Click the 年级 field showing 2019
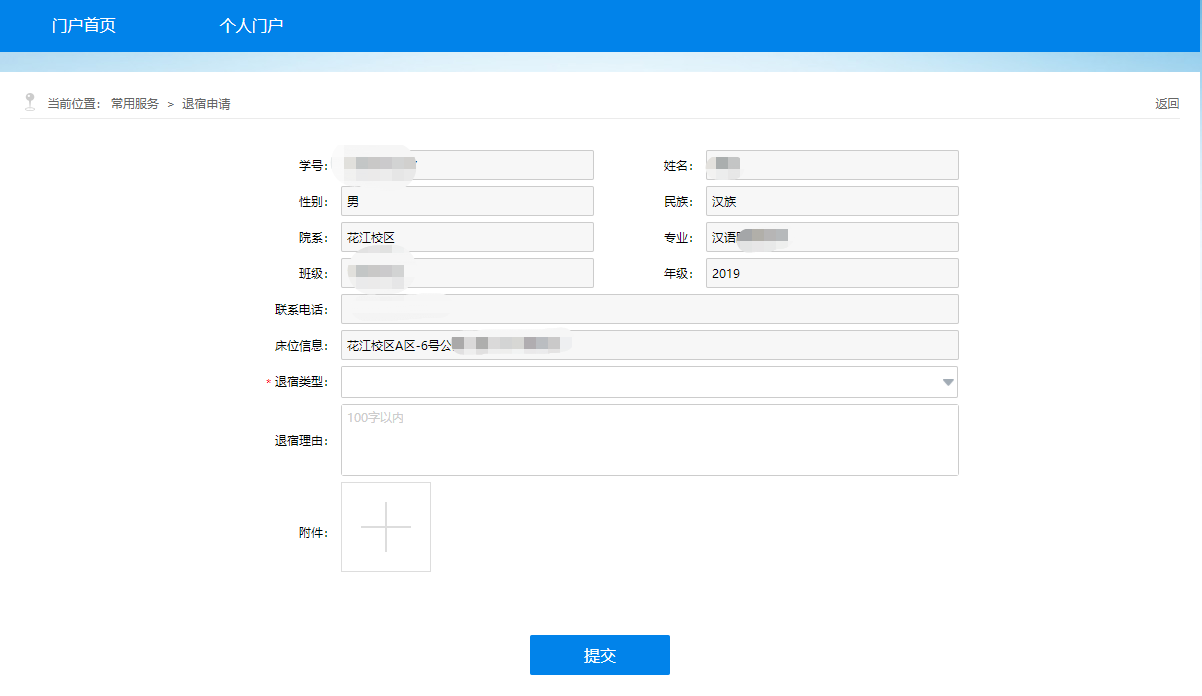1202x696 pixels. [832, 273]
